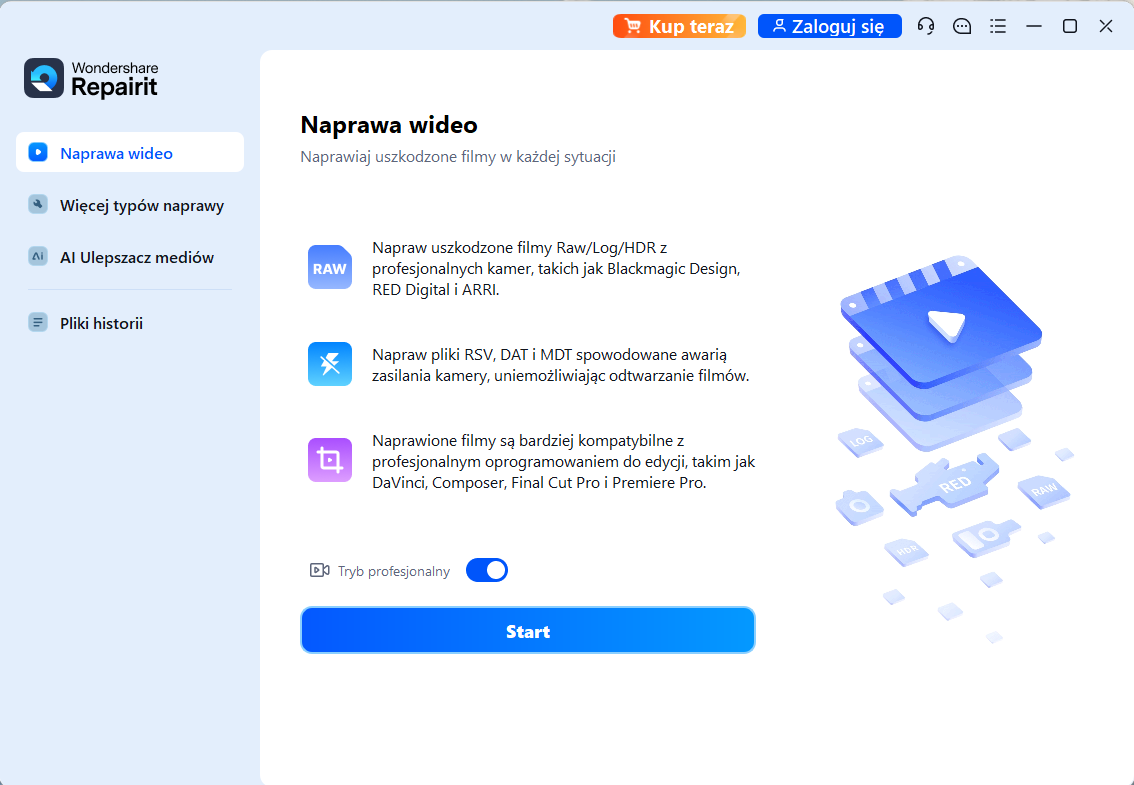Click the Naprawa wideo sidebar icon
Viewport: 1134px width, 785px height.
click(38, 152)
